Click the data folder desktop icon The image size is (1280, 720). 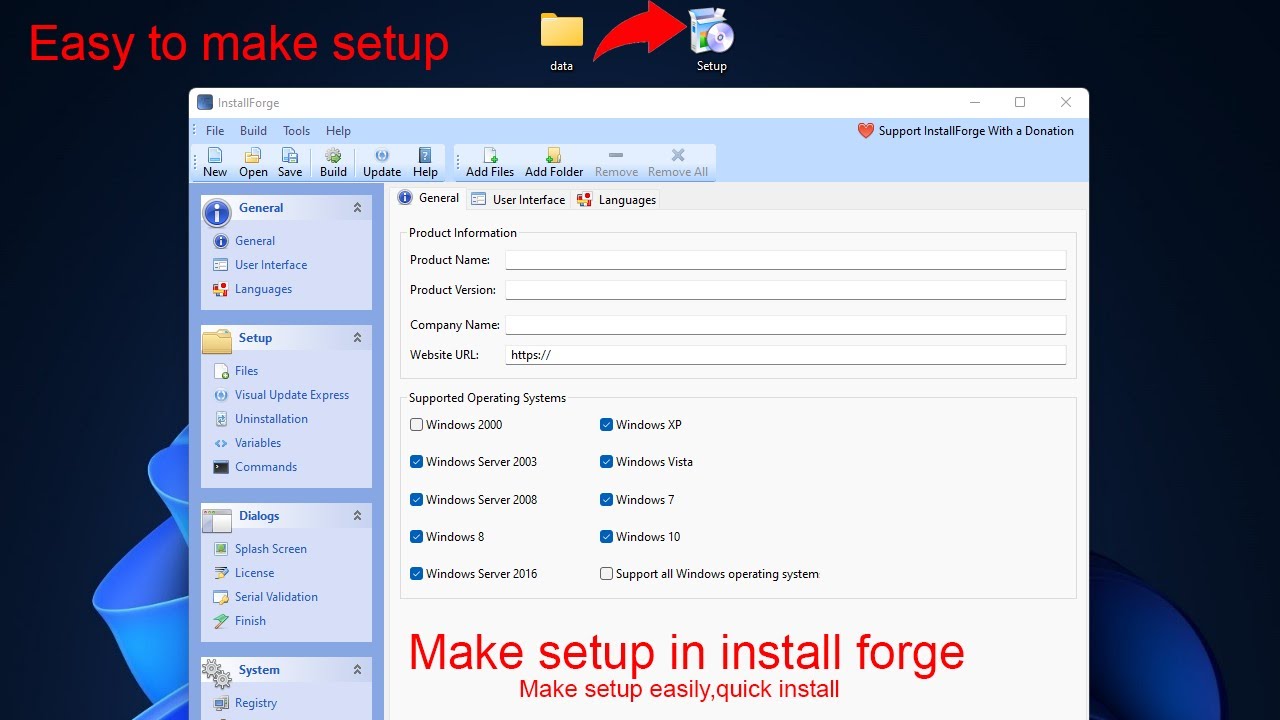(562, 42)
